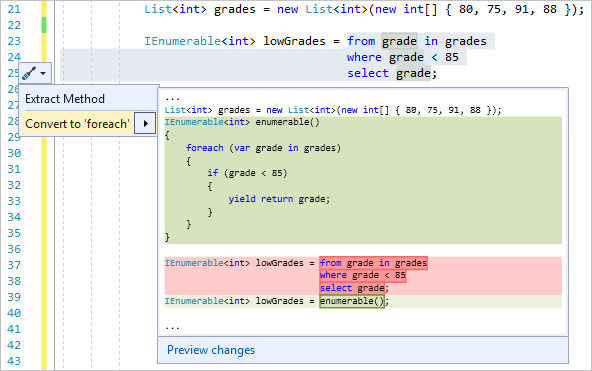The image size is (592, 371).
Task: Click the screwdriver Quick Actions icon
Action: tap(29, 73)
